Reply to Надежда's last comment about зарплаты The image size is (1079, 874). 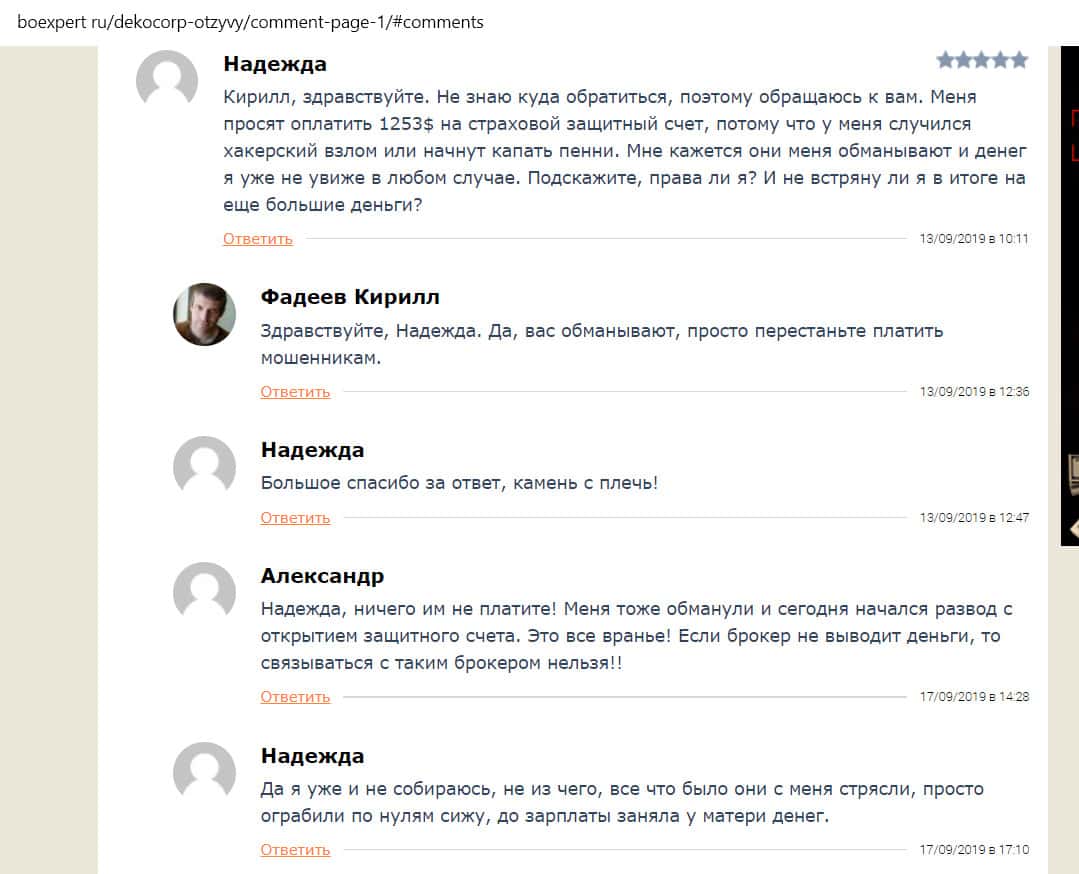pyautogui.click(x=295, y=850)
